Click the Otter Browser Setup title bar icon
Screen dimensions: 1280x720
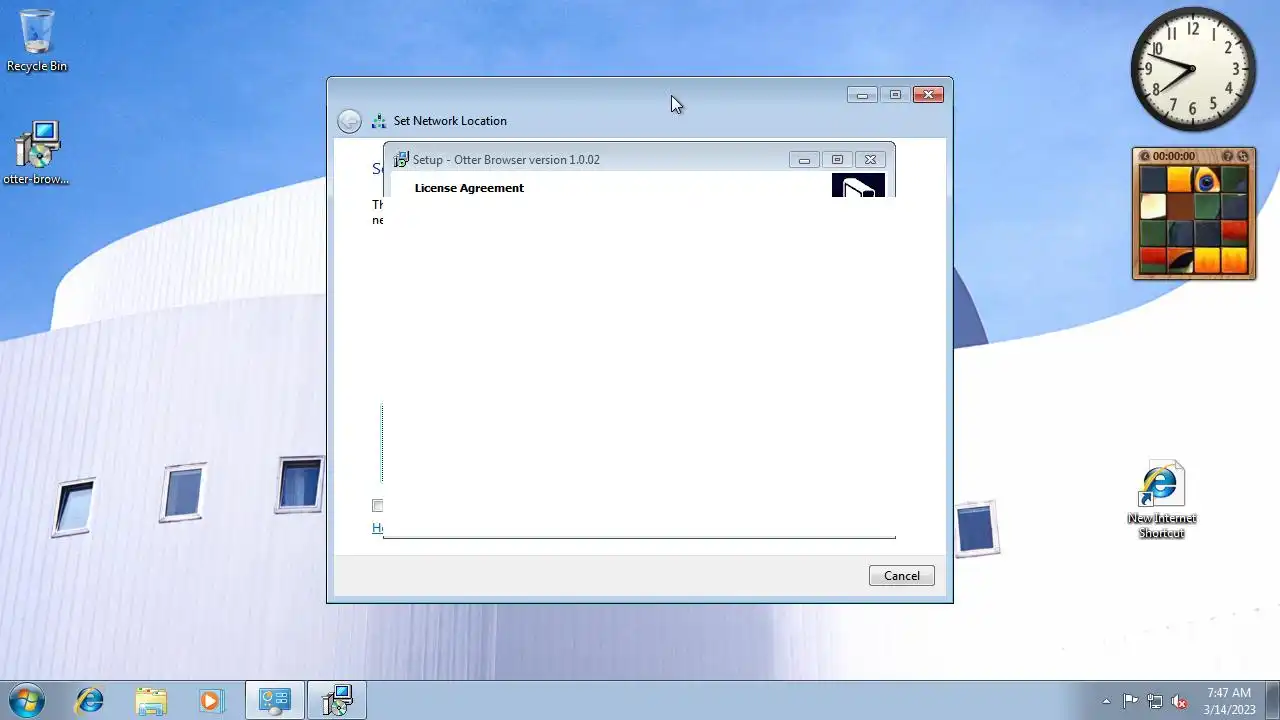pyautogui.click(x=401, y=159)
